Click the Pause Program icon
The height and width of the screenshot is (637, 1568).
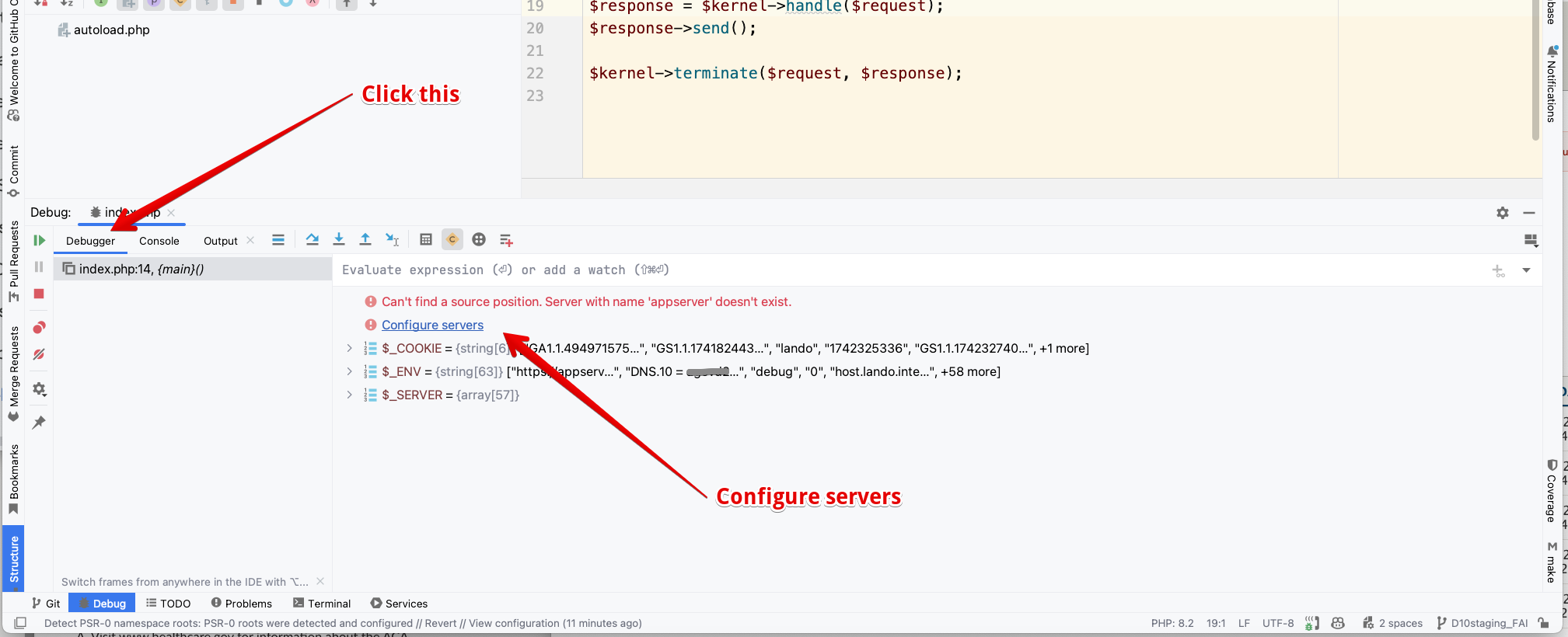click(x=39, y=267)
